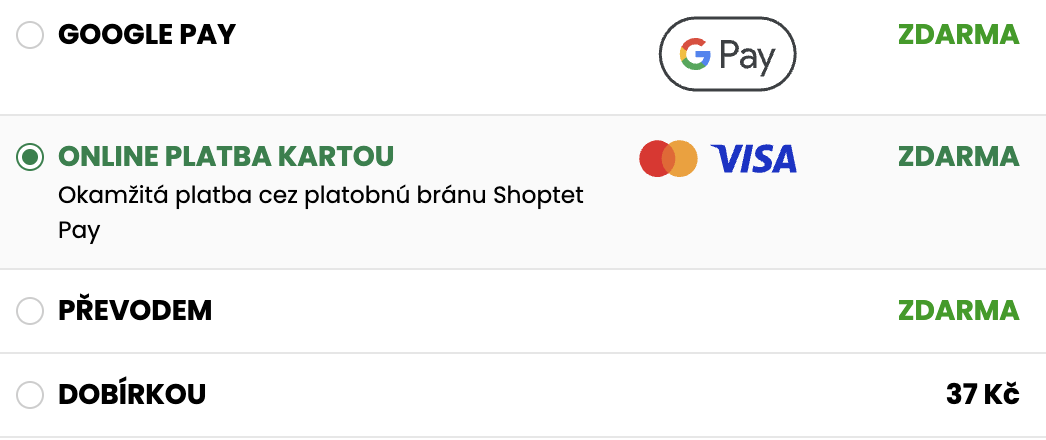Click the Visa logo
1046x440 pixels.
(x=754, y=158)
